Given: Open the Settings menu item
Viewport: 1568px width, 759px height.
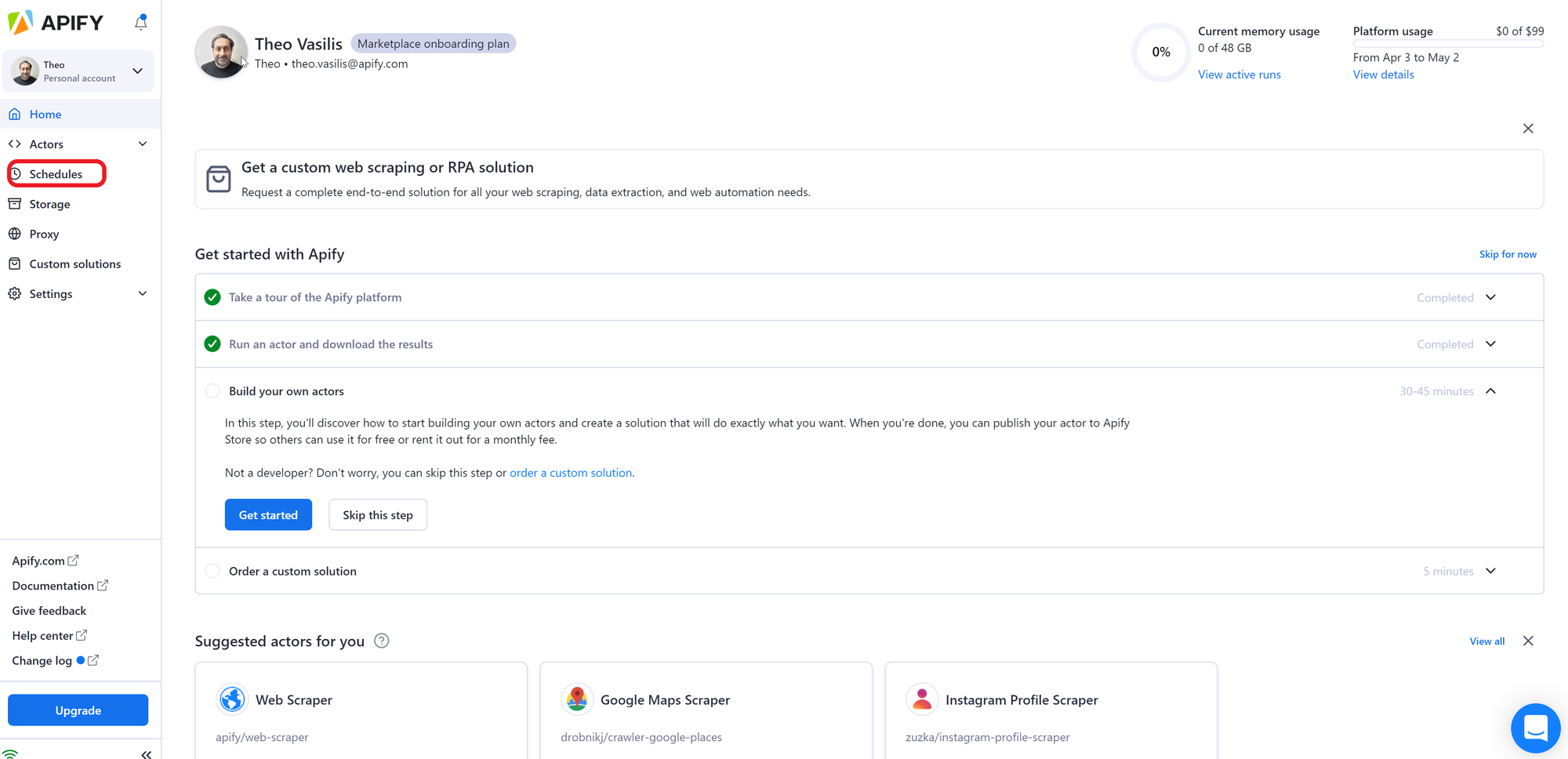Looking at the screenshot, I should click(x=50, y=293).
